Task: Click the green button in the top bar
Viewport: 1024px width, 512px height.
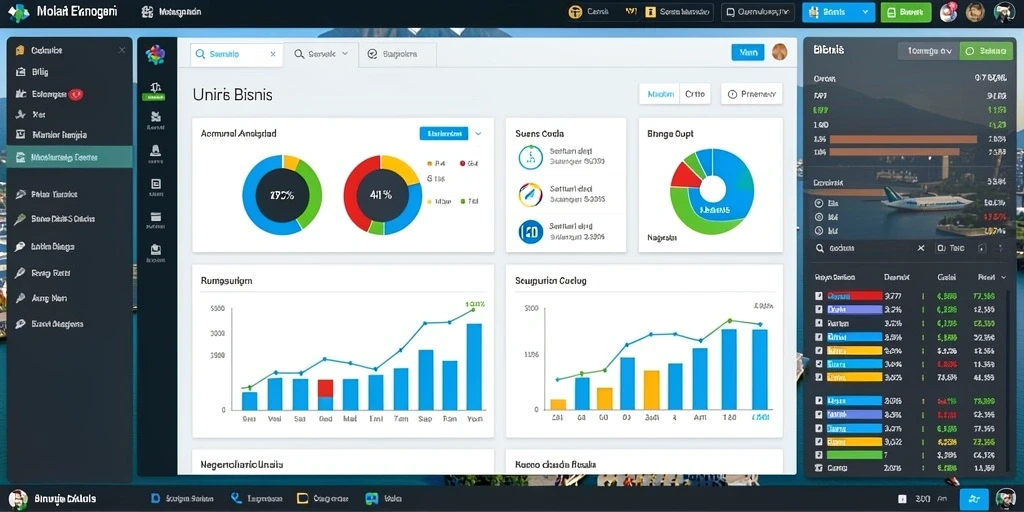Action: pos(906,12)
